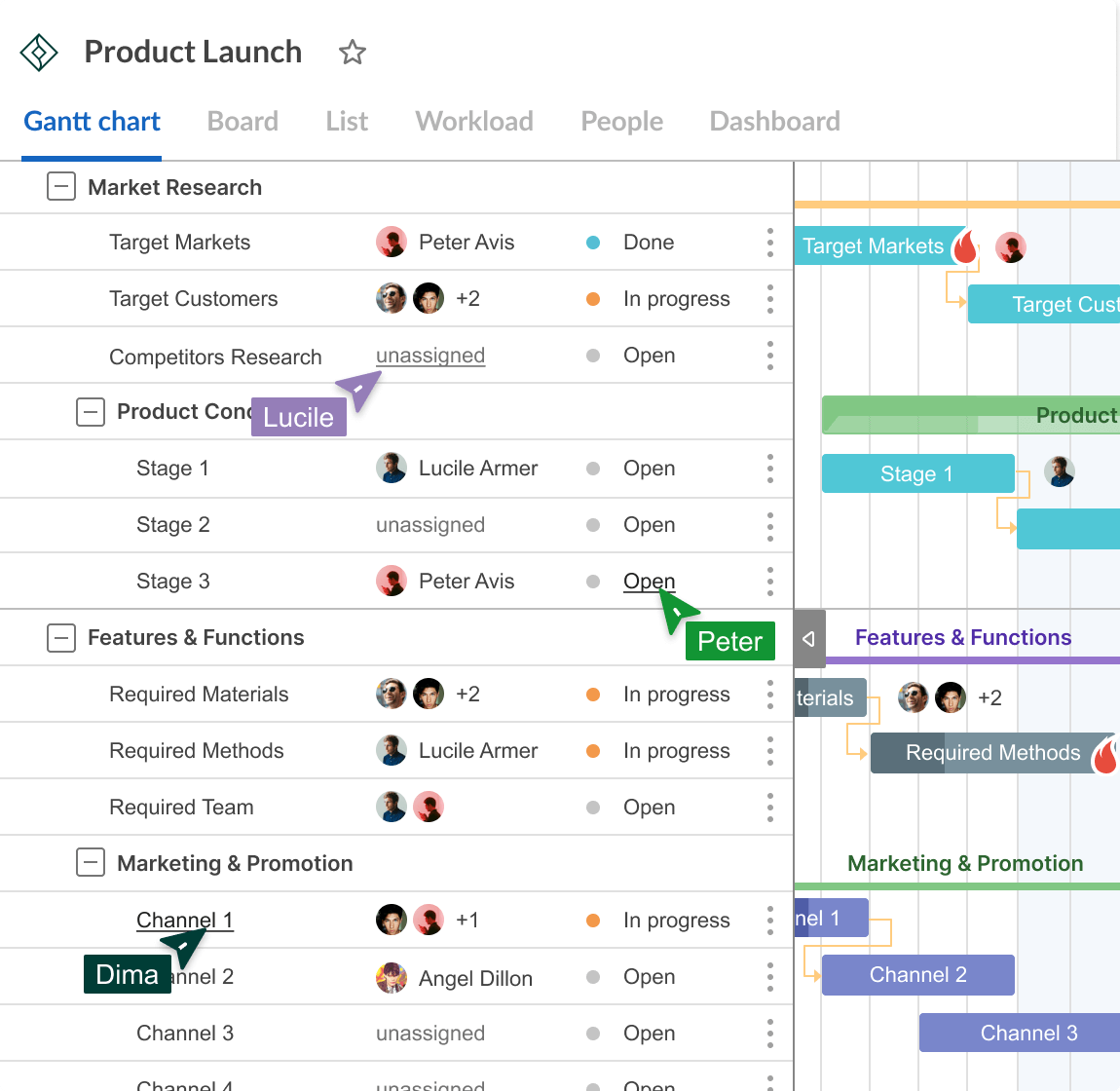Collapse the Marketing & Promotion section
The height and width of the screenshot is (1091, 1120).
tap(91, 863)
